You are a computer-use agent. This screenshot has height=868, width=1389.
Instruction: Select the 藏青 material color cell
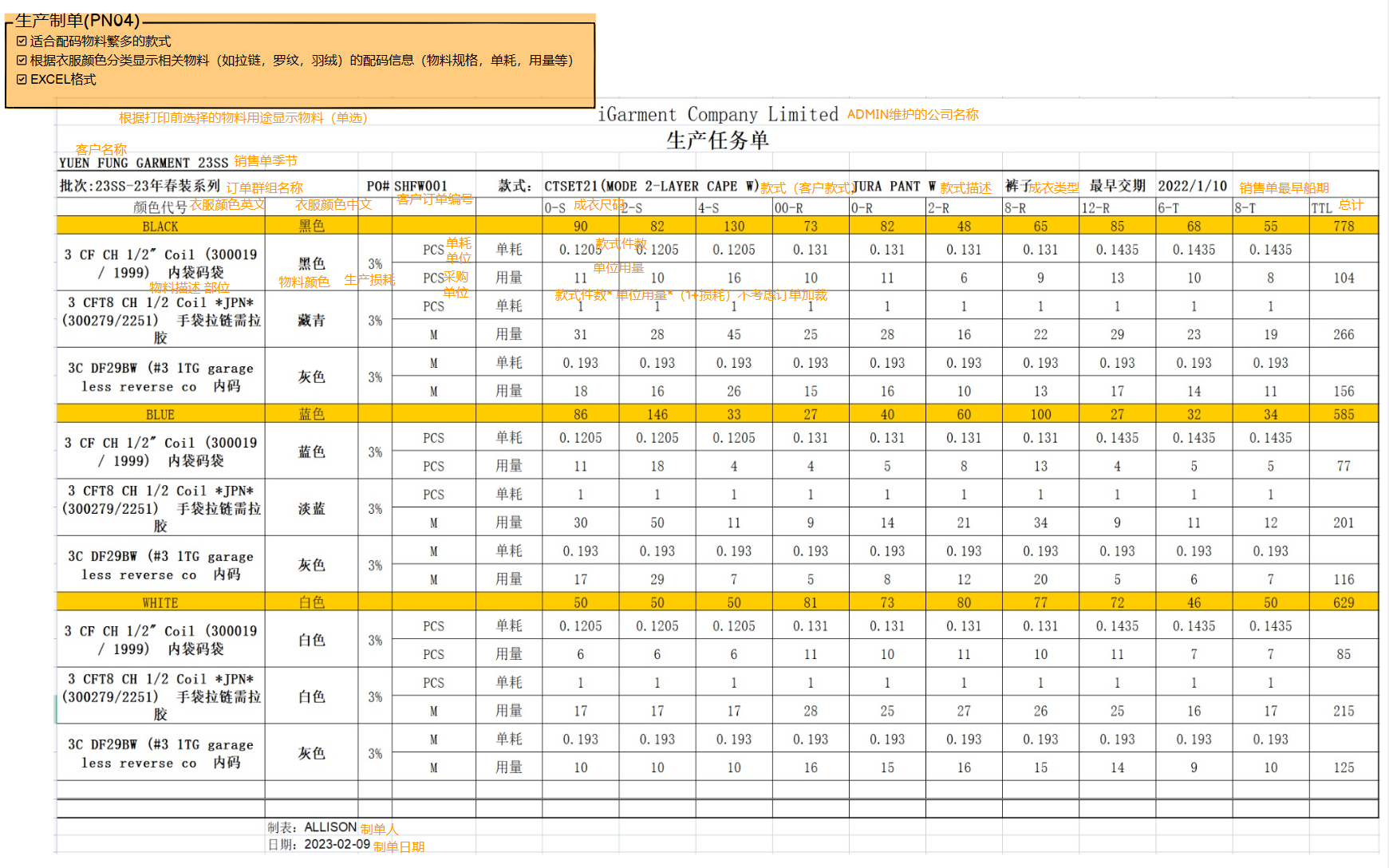pos(311,320)
